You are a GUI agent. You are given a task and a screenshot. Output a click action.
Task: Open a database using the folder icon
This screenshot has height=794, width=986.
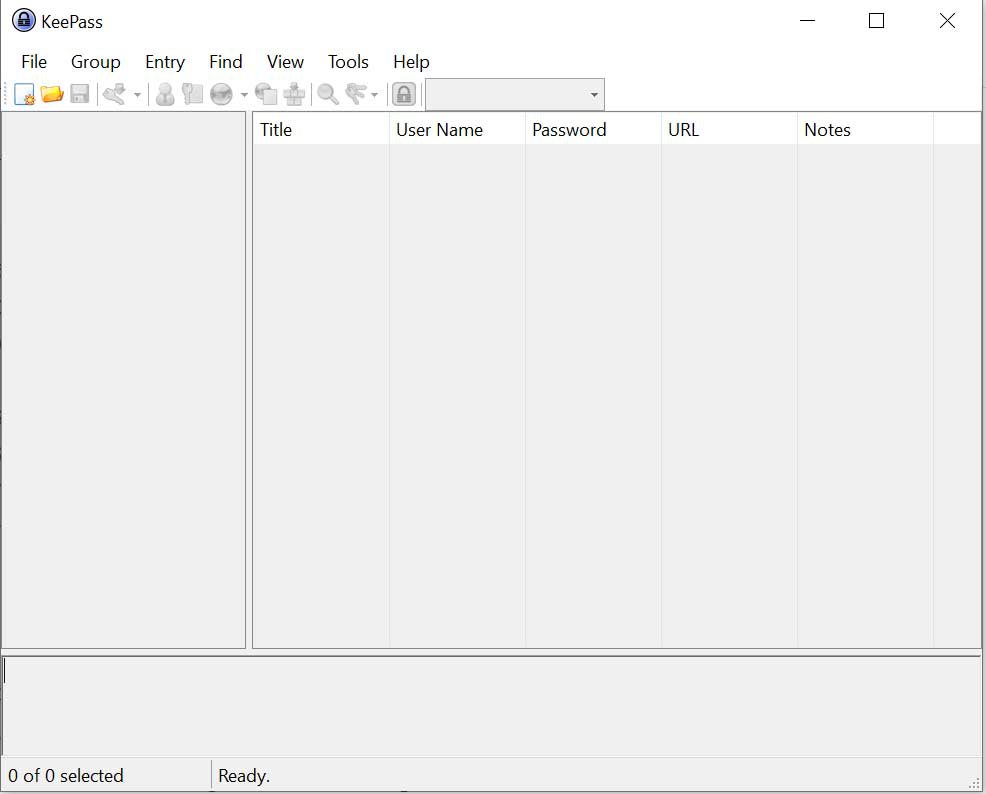coord(52,94)
